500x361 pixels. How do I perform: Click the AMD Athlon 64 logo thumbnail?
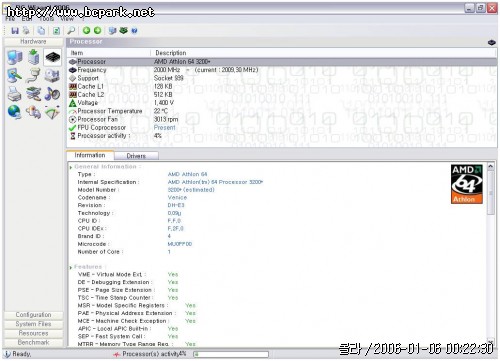coord(467,184)
